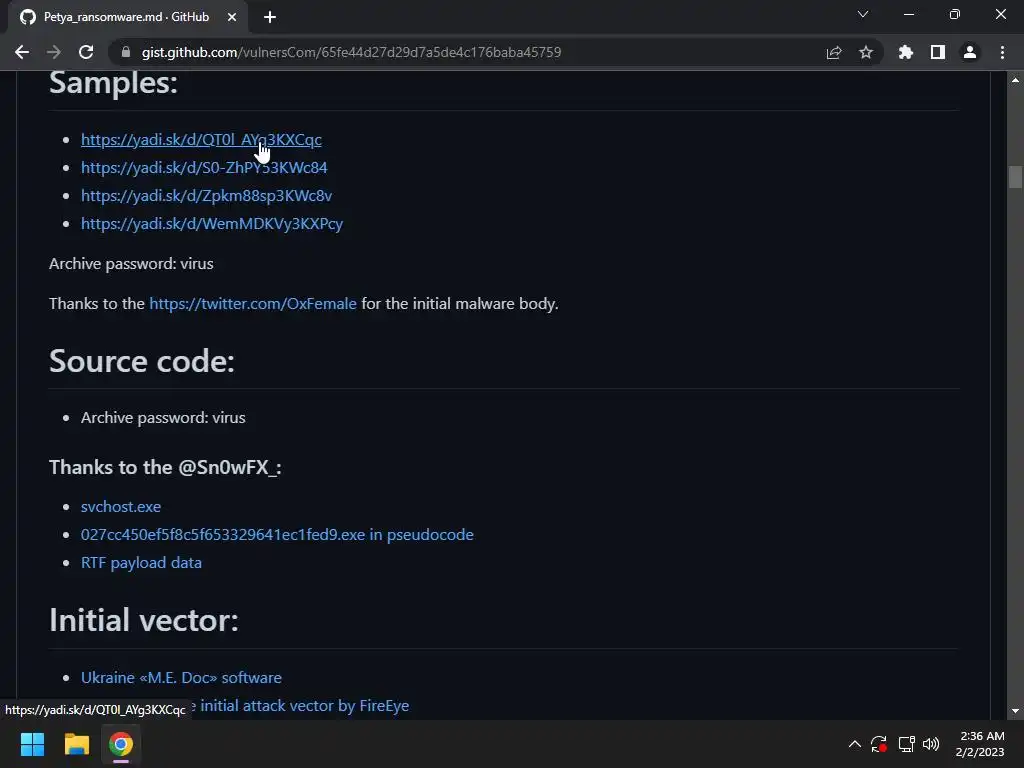Click the address bar URL

point(351,52)
